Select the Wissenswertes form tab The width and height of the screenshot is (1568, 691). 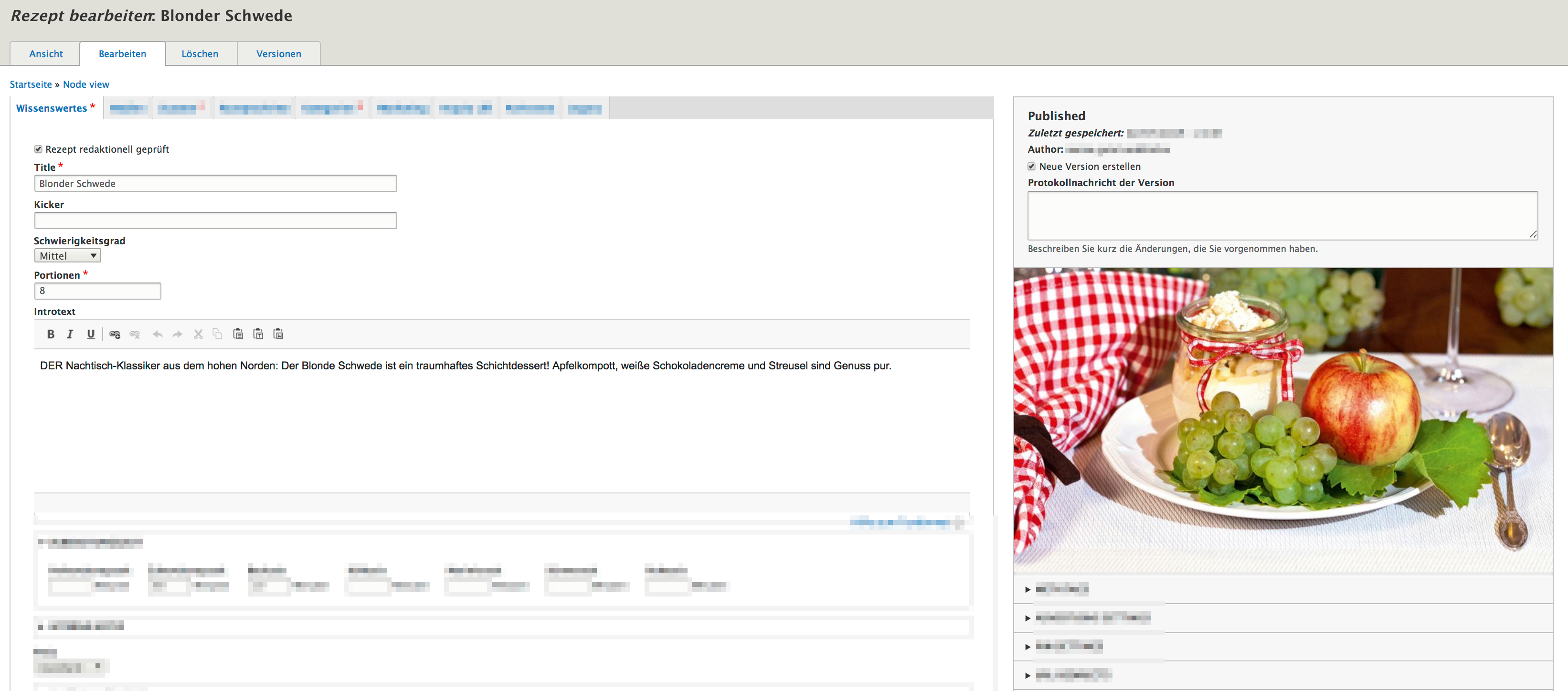(x=55, y=108)
